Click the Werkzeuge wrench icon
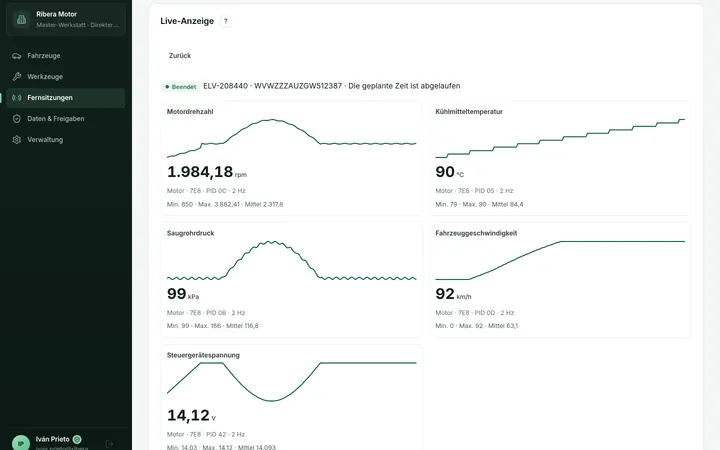This screenshot has height=450, width=720. click(x=17, y=77)
